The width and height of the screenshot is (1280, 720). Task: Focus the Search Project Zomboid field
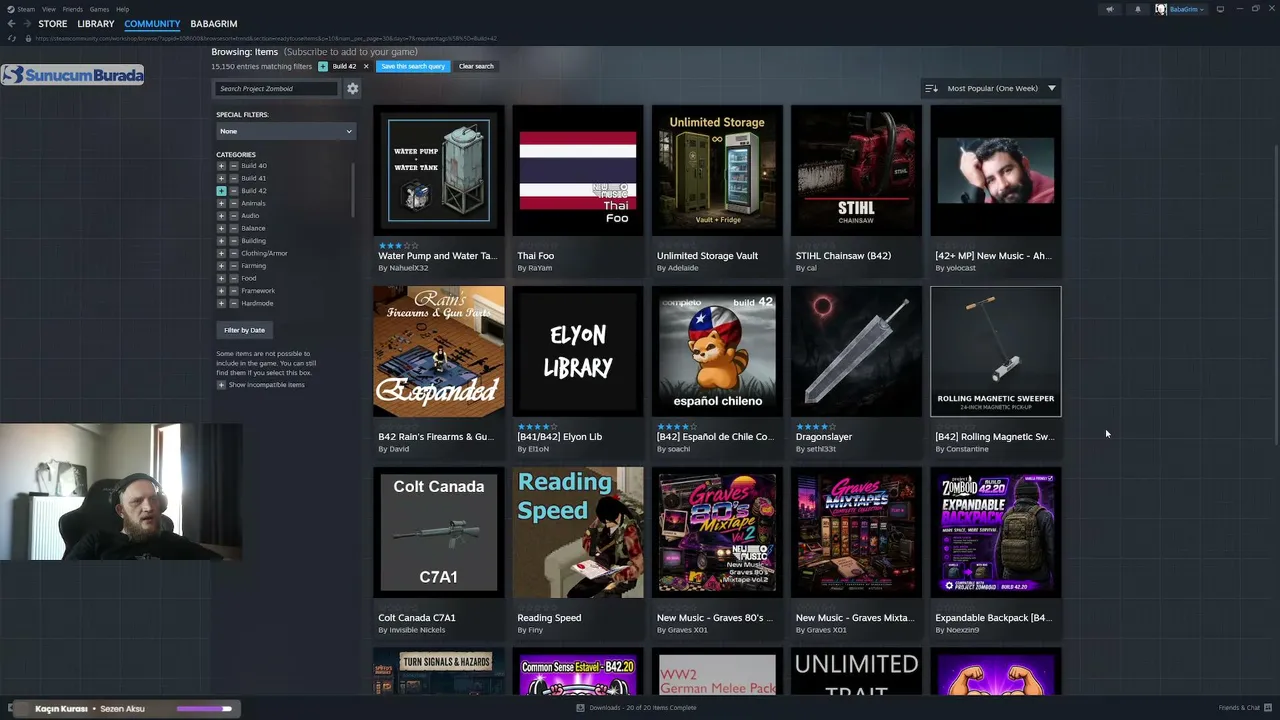pos(278,88)
